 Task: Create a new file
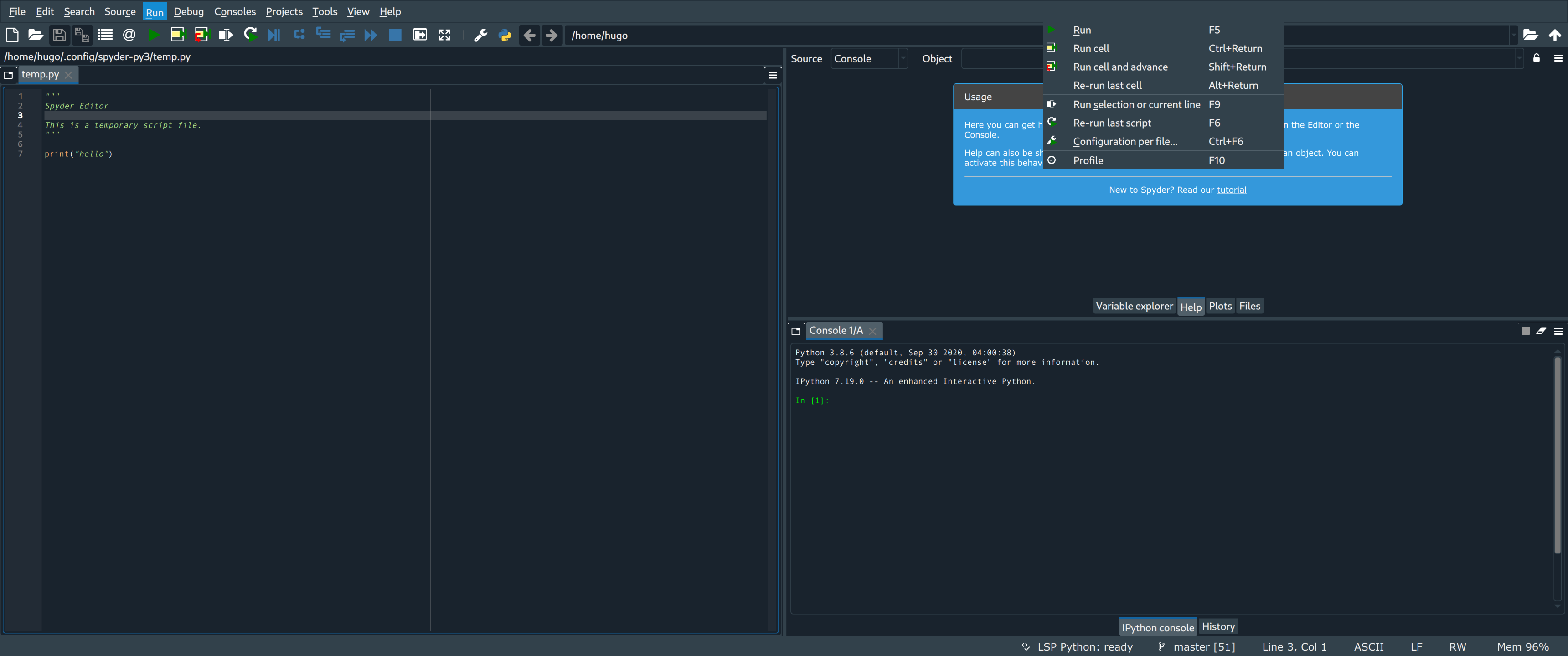click(x=11, y=35)
